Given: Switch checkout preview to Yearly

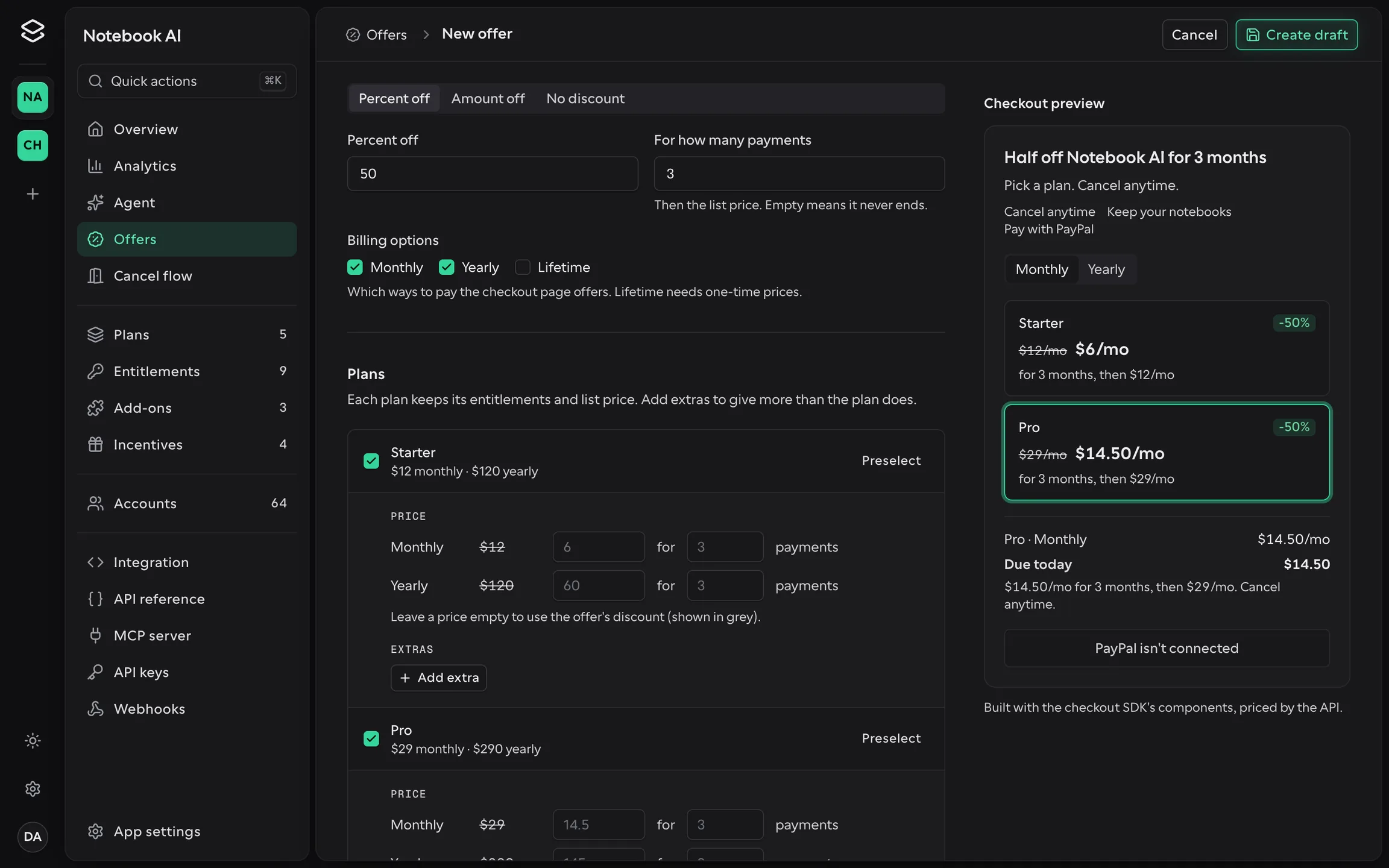Looking at the screenshot, I should tap(1106, 269).
